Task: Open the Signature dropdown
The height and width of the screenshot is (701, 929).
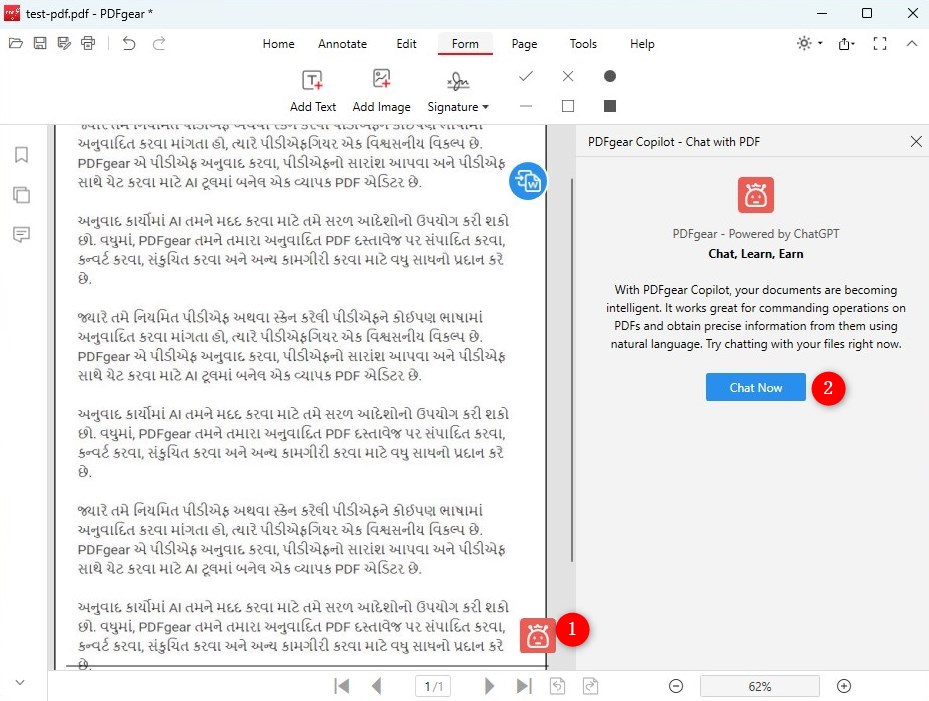Action: pyautogui.click(x=458, y=94)
